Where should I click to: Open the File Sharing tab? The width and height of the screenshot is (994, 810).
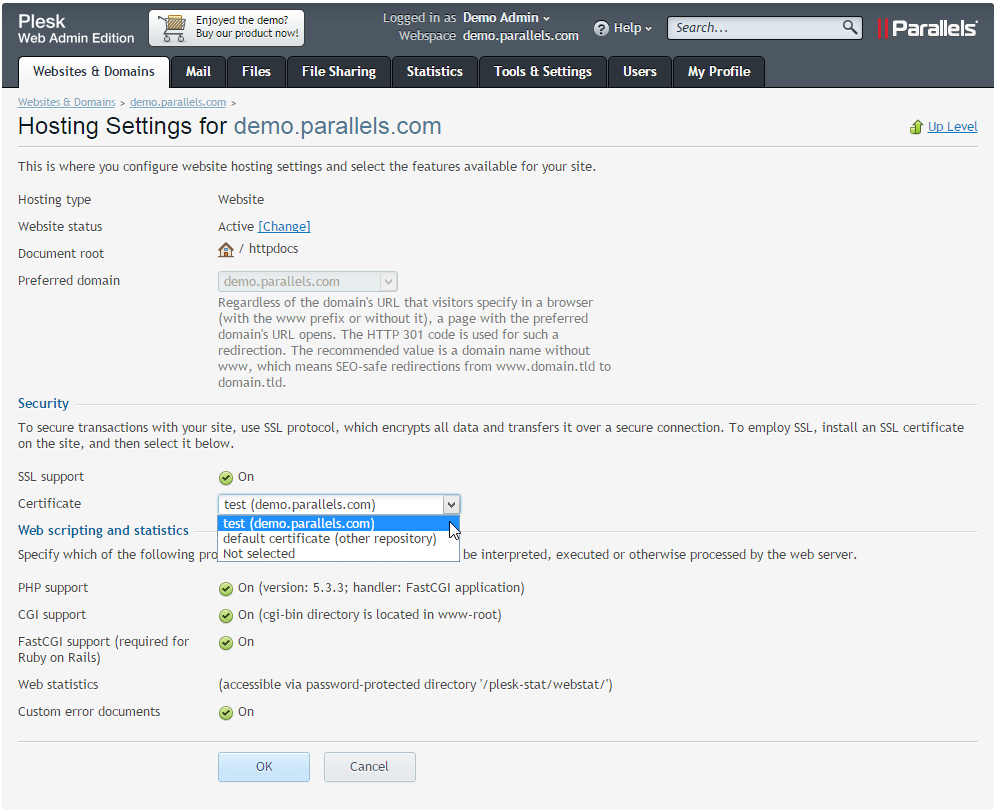tap(339, 72)
